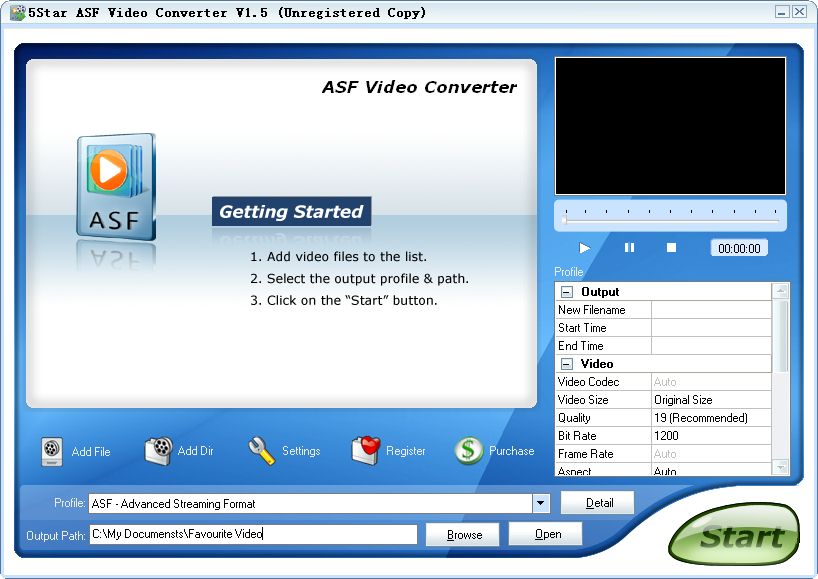818x579 pixels.
Task: Pause the preview video
Action: [629, 248]
